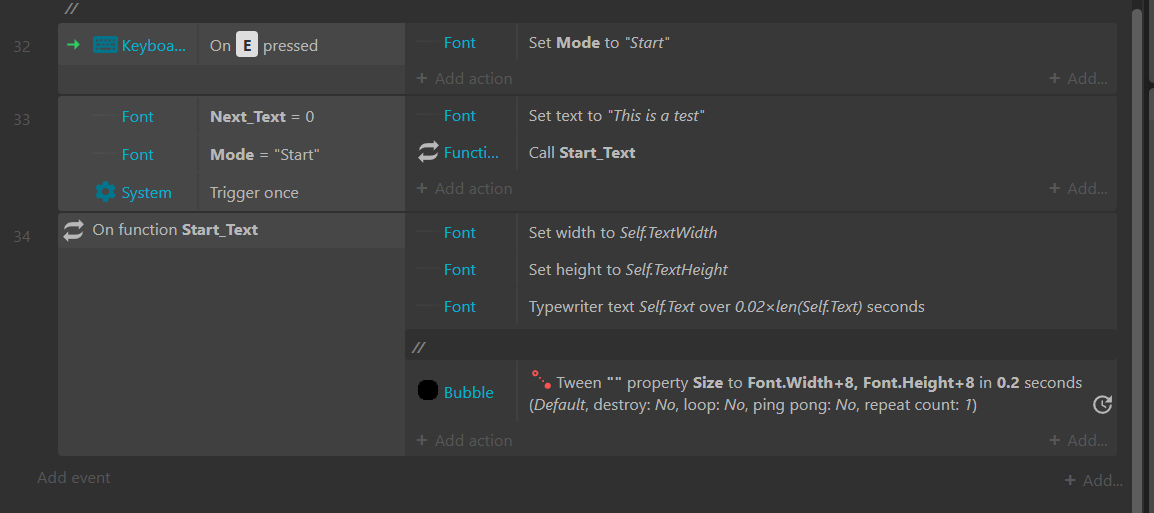1154x513 pixels.
Task: Click Add action under event 32
Action: [464, 78]
